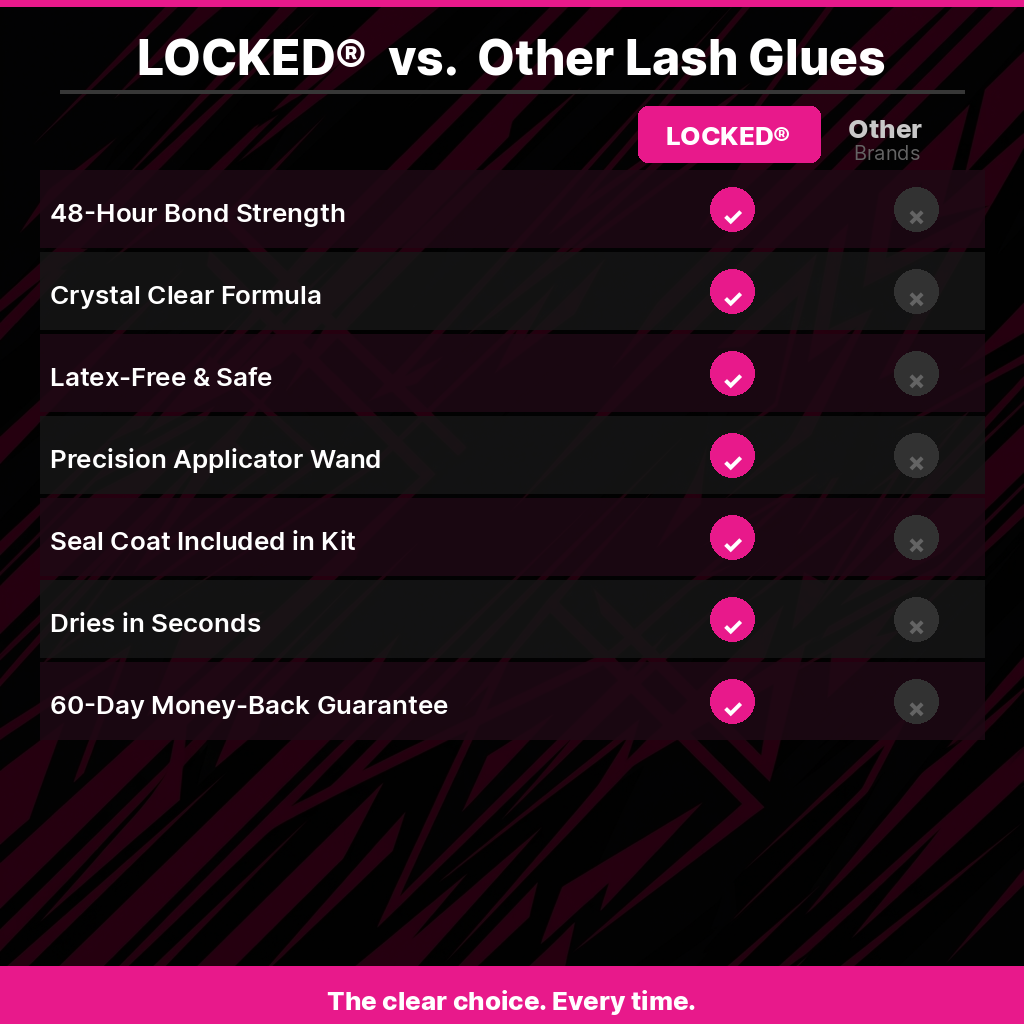
Task: Click the pink checkmark for 48-Hour Bond Strength
Action: pyautogui.click(x=732, y=210)
